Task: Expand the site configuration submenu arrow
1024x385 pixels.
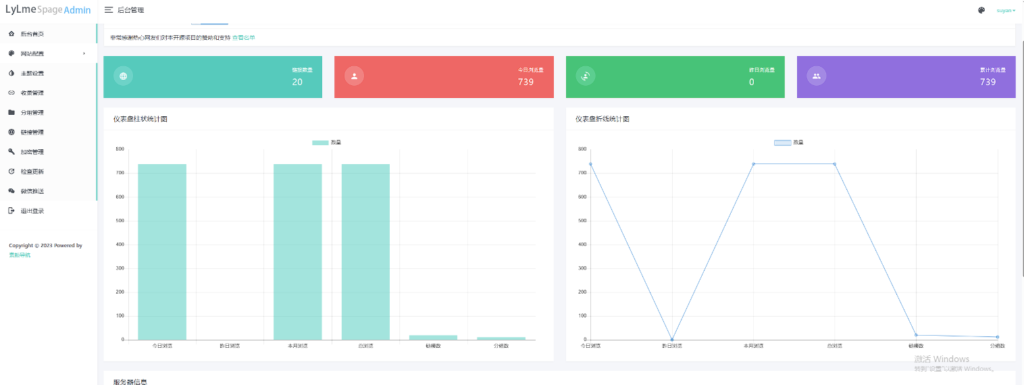Action: 84,54
